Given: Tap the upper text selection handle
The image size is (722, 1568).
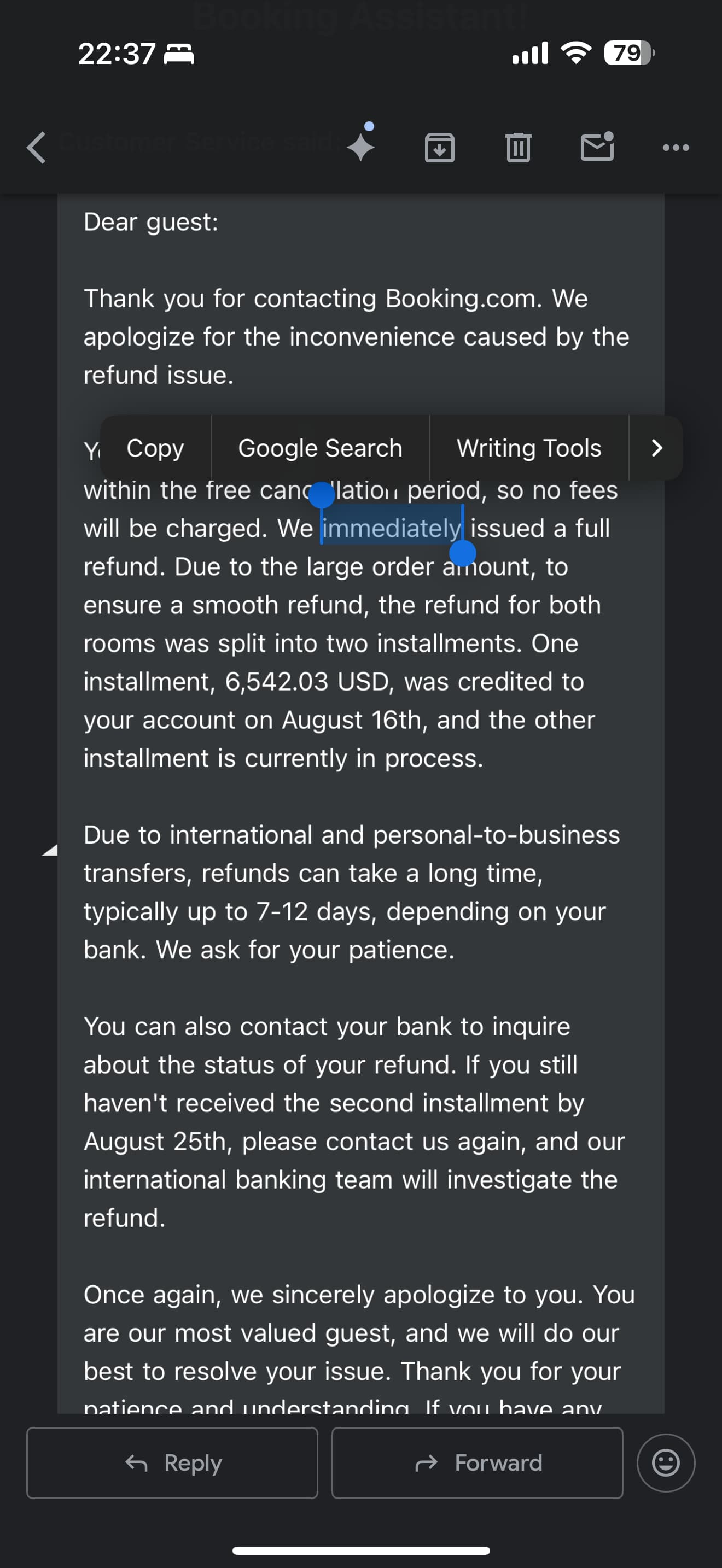Looking at the screenshot, I should [x=322, y=495].
